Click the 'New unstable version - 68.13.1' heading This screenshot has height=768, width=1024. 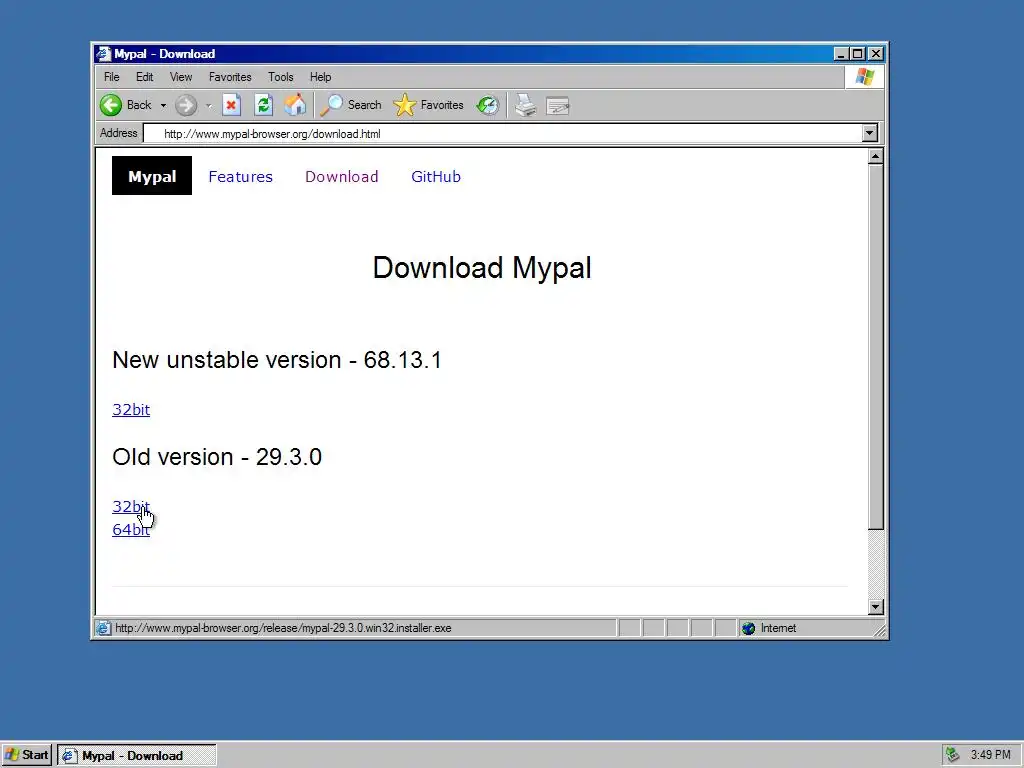pos(277,360)
